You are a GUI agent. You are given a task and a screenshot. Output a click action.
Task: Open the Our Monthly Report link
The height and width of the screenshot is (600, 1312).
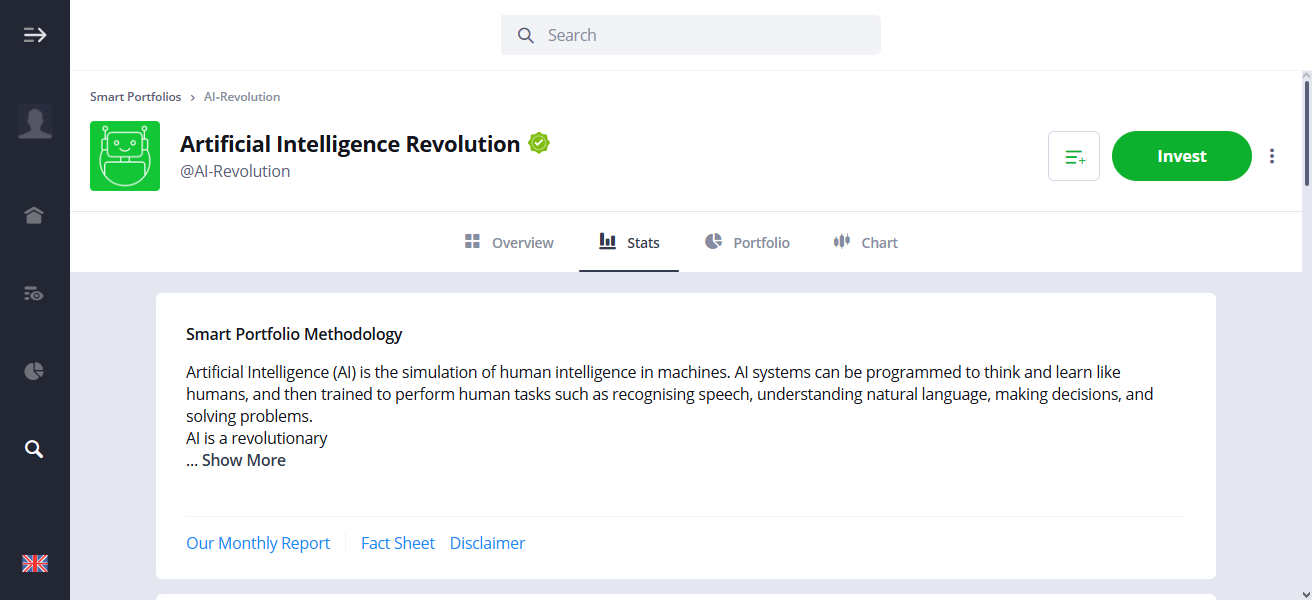click(x=258, y=543)
